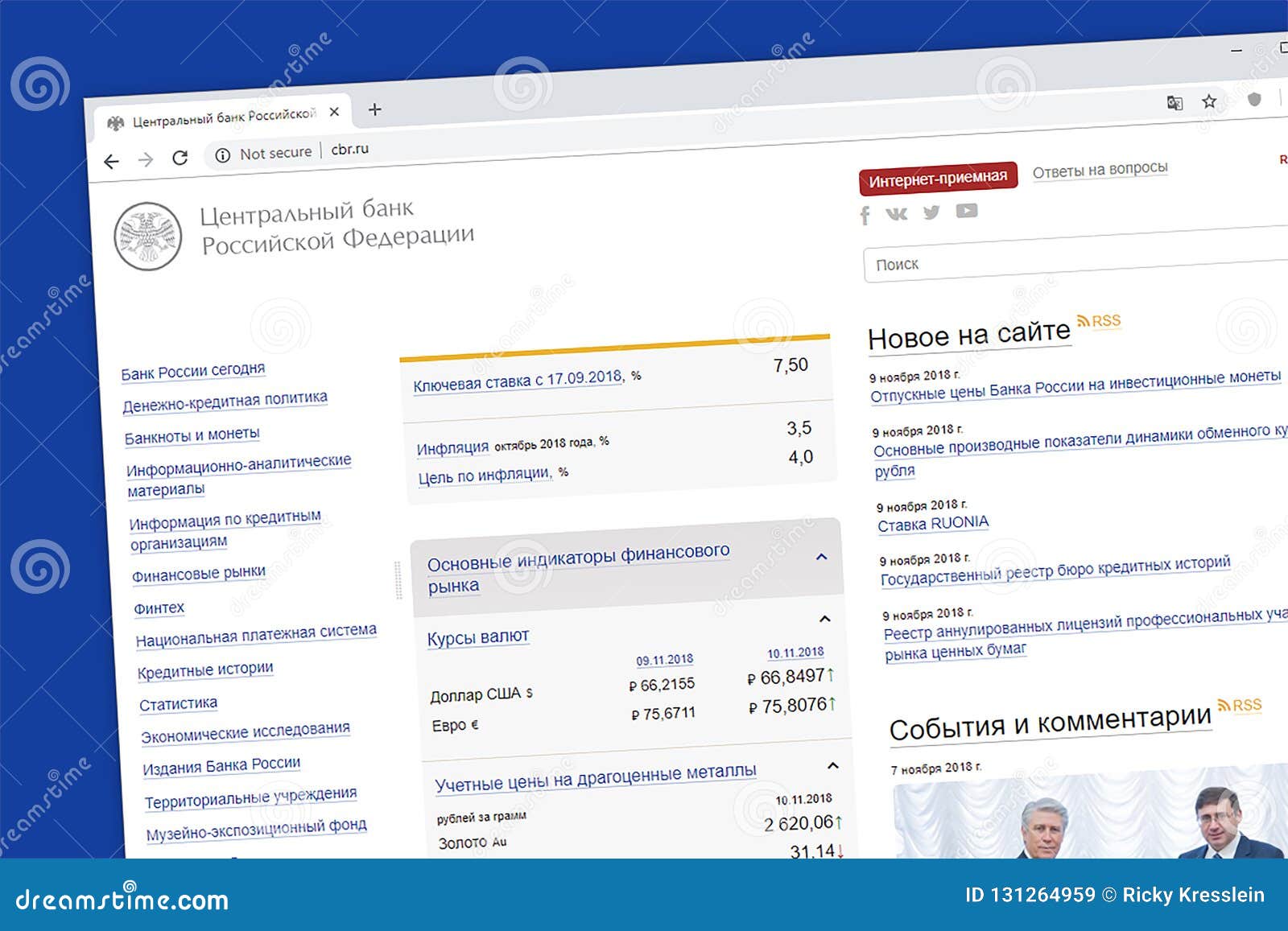Open Музейно-экспозиционный фонд menu item
This screenshot has width=1288, height=931.
pos(256,829)
